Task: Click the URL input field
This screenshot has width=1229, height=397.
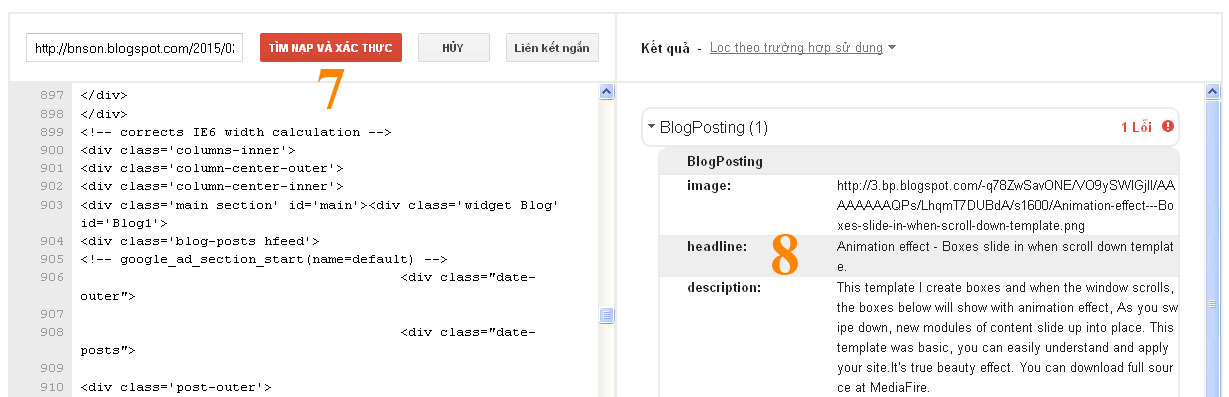Action: tap(134, 48)
